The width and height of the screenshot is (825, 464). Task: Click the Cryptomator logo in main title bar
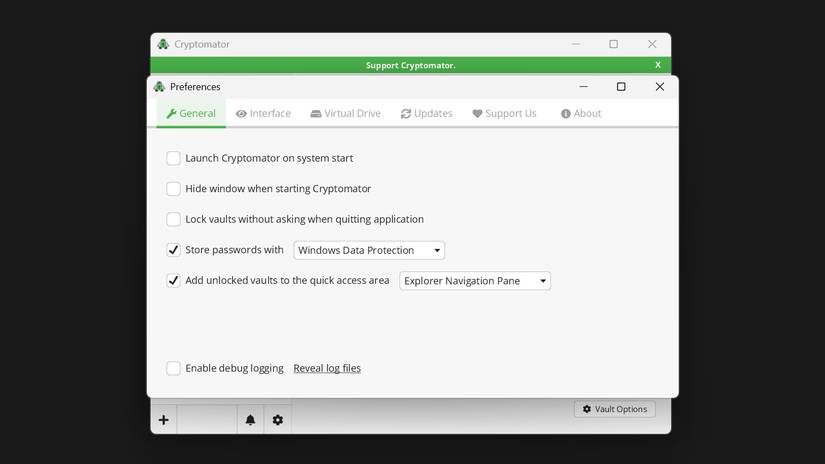click(x=163, y=44)
